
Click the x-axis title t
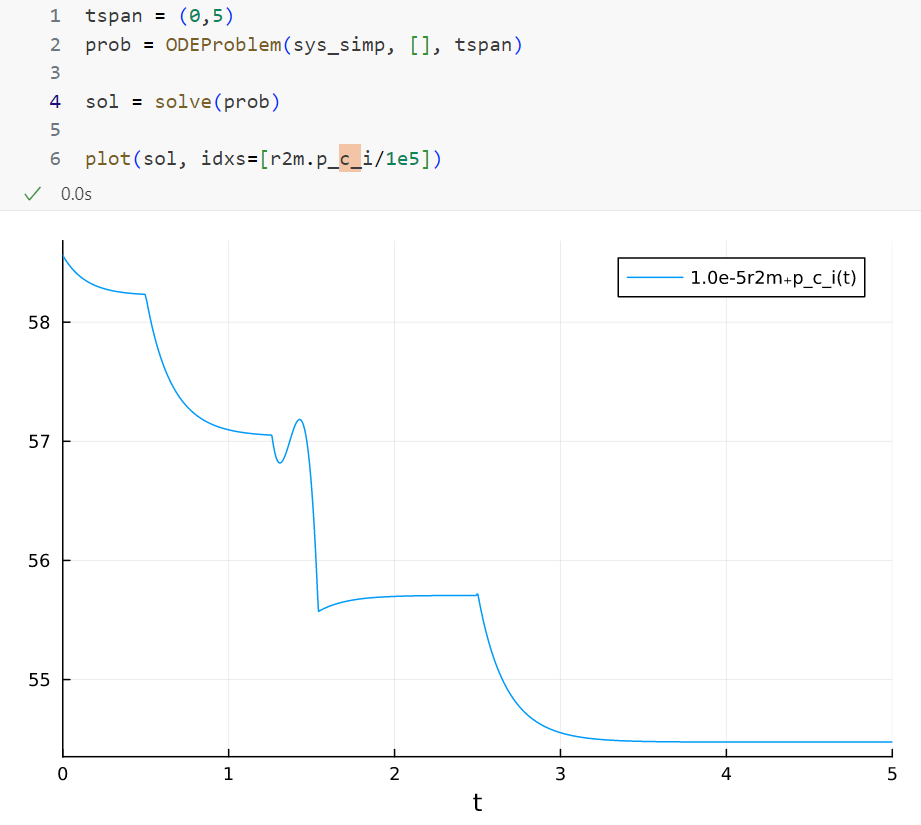(x=478, y=803)
